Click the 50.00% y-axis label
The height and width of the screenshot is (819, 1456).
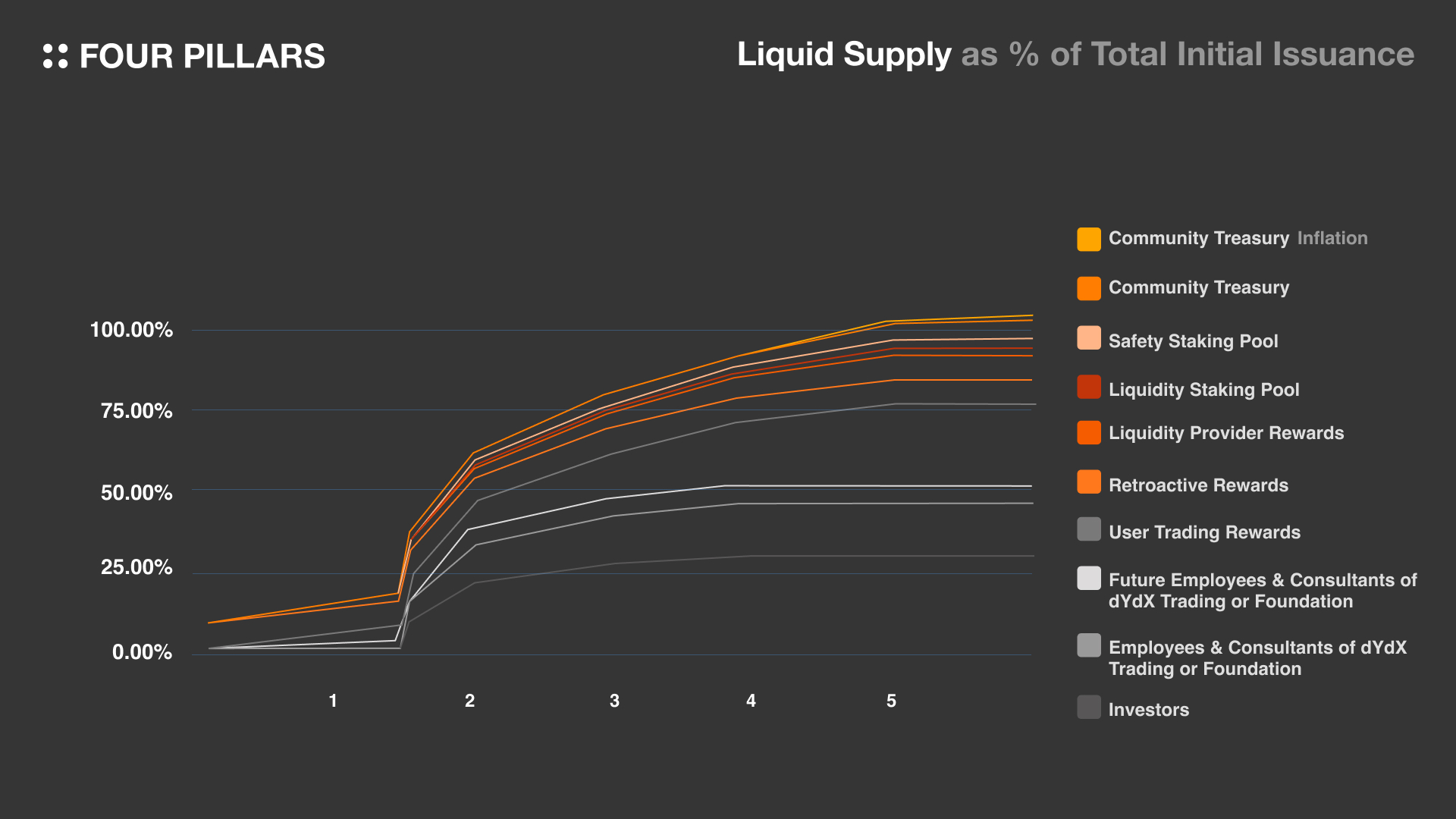136,493
